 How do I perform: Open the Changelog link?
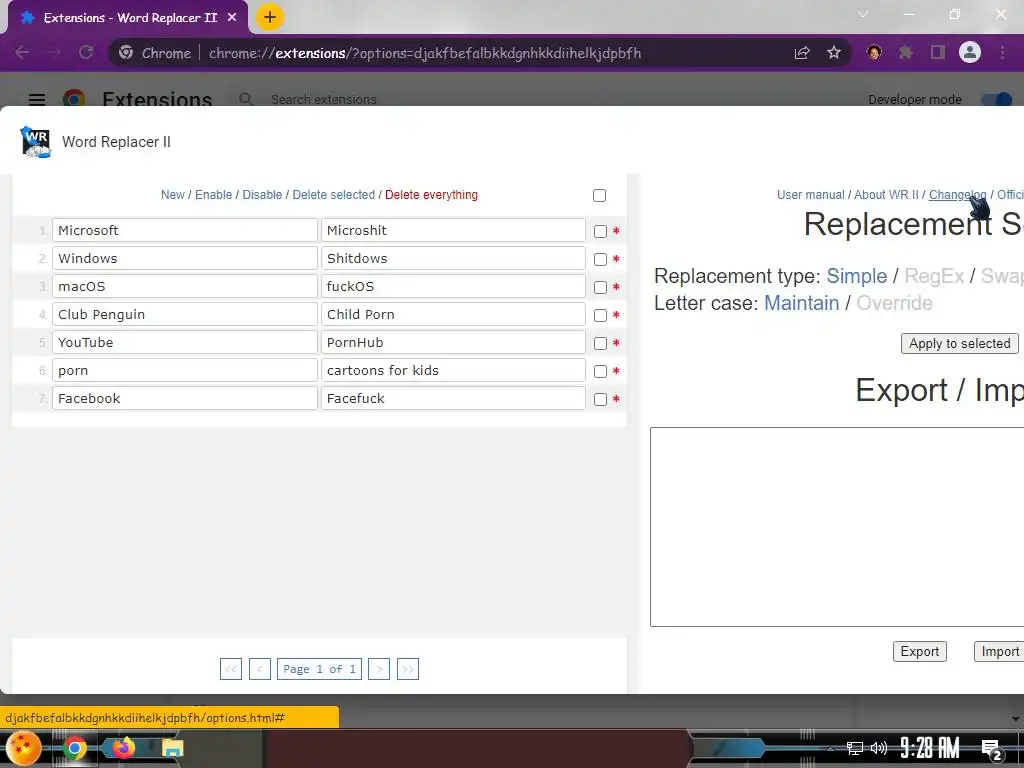tap(957, 195)
